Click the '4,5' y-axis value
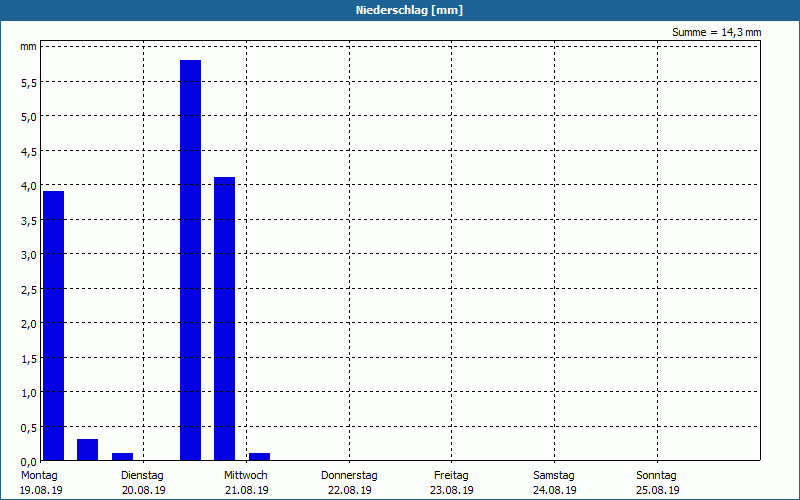Image resolution: width=800 pixels, height=500 pixels. tap(29, 152)
